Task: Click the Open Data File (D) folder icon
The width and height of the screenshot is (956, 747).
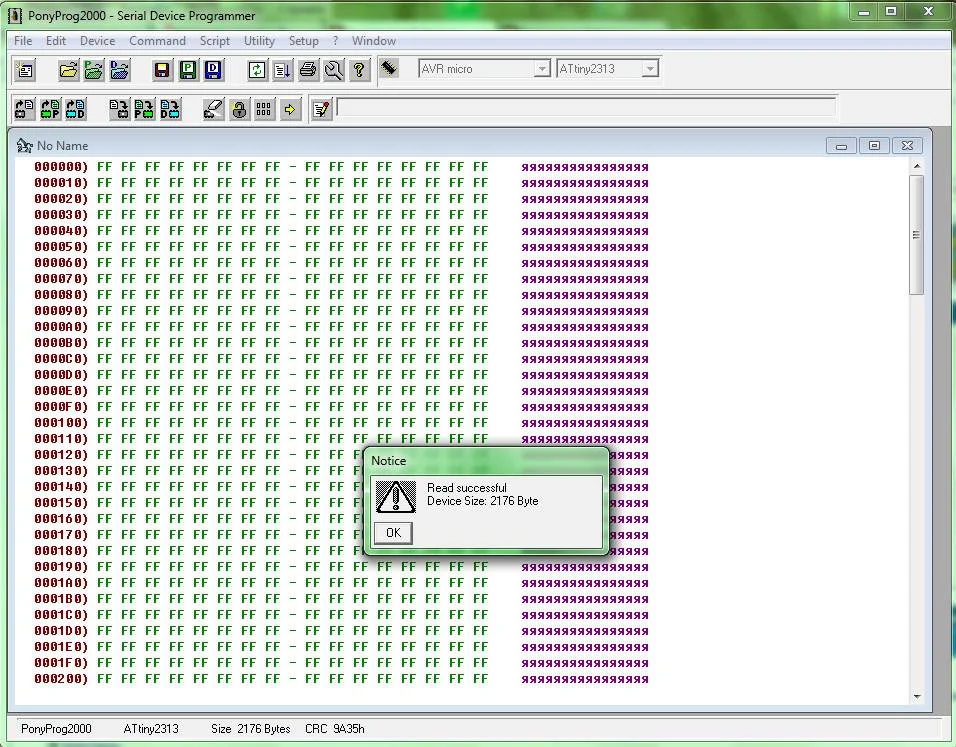Action: point(120,70)
